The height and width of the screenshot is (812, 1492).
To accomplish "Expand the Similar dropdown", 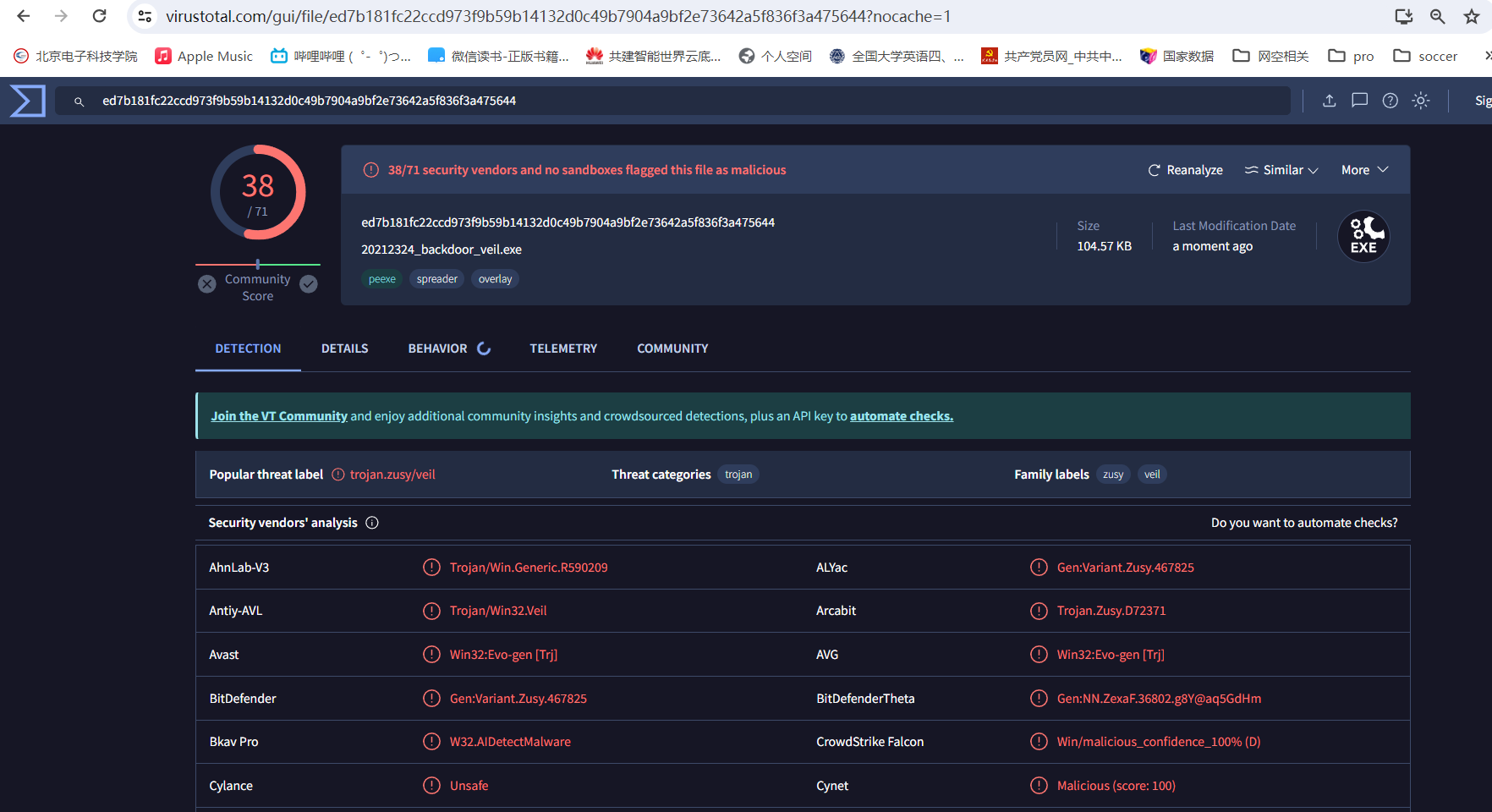I will [1281, 170].
